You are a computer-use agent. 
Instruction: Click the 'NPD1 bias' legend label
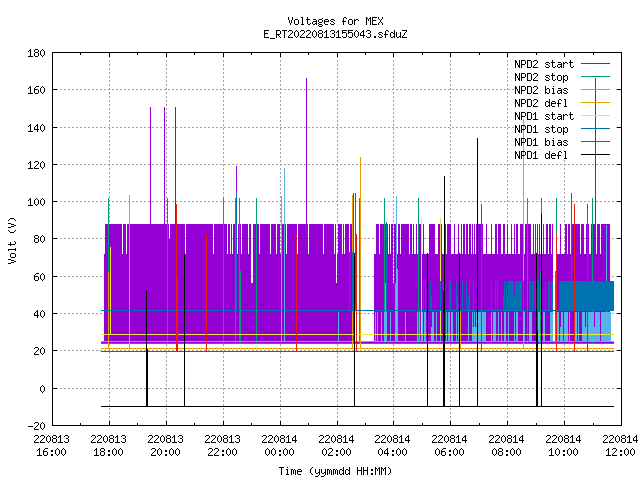[541, 142]
